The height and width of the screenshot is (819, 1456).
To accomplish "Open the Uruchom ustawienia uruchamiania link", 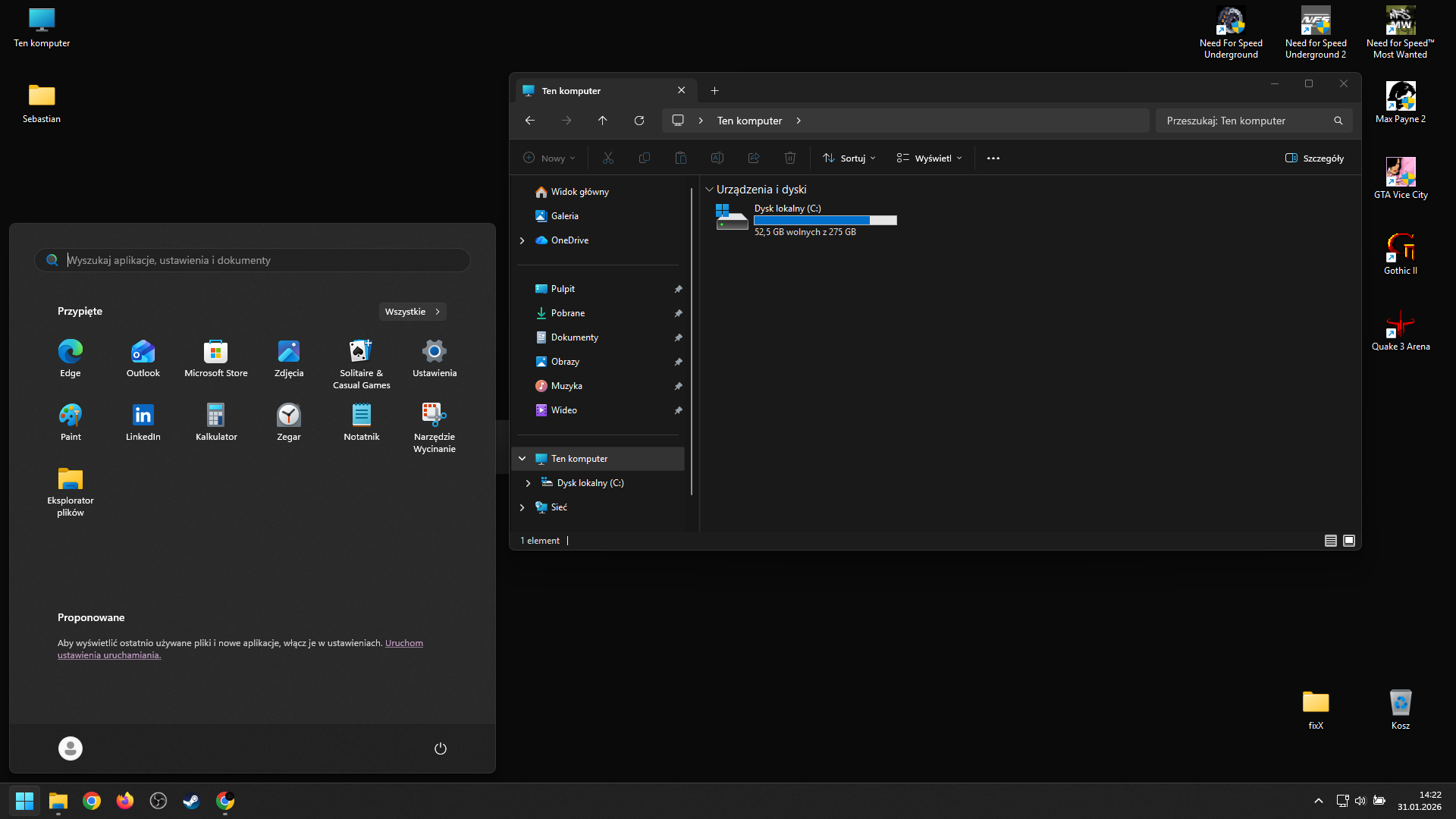I will (403, 643).
